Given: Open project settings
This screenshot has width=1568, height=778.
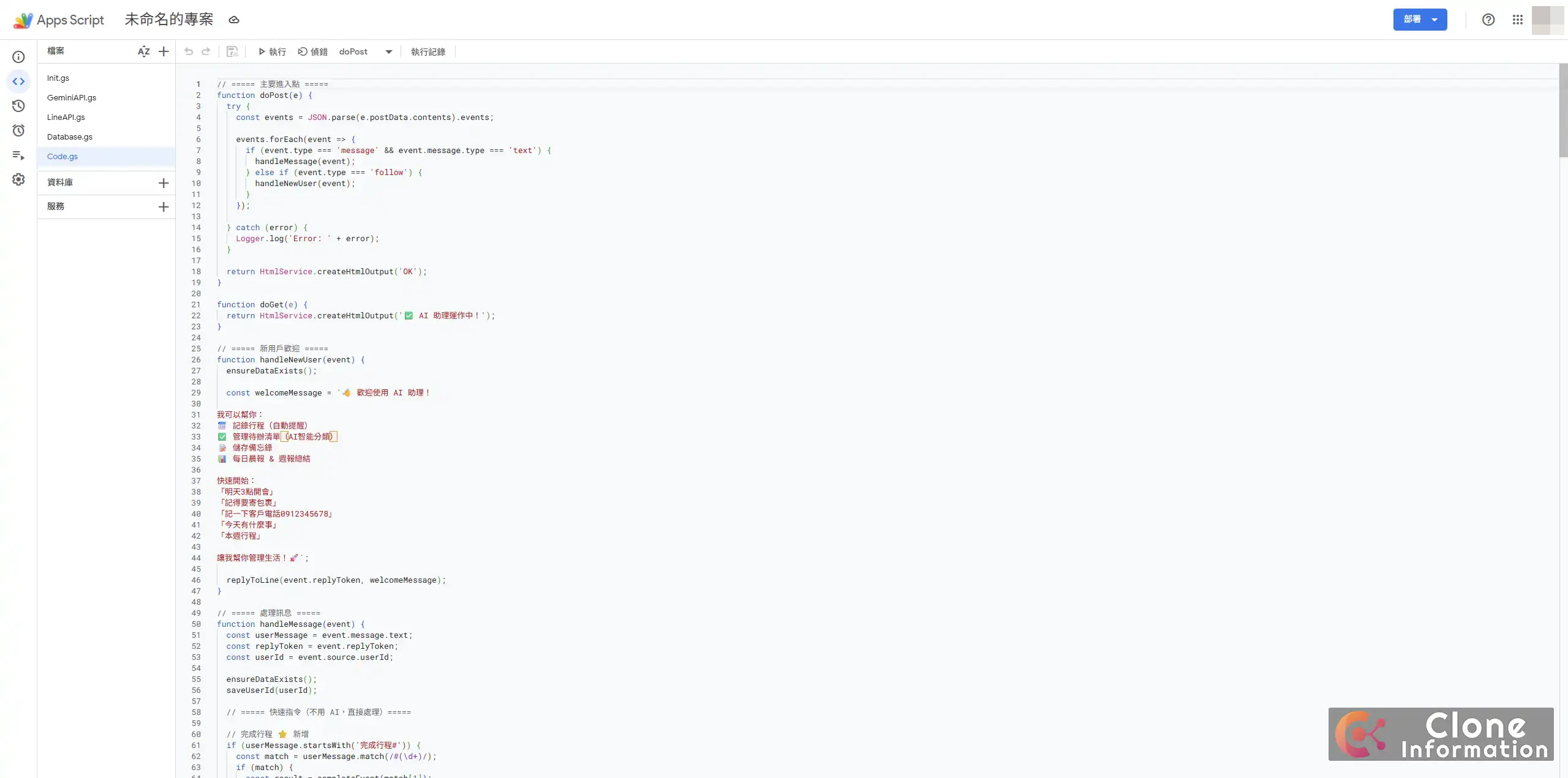Looking at the screenshot, I should coord(18,179).
